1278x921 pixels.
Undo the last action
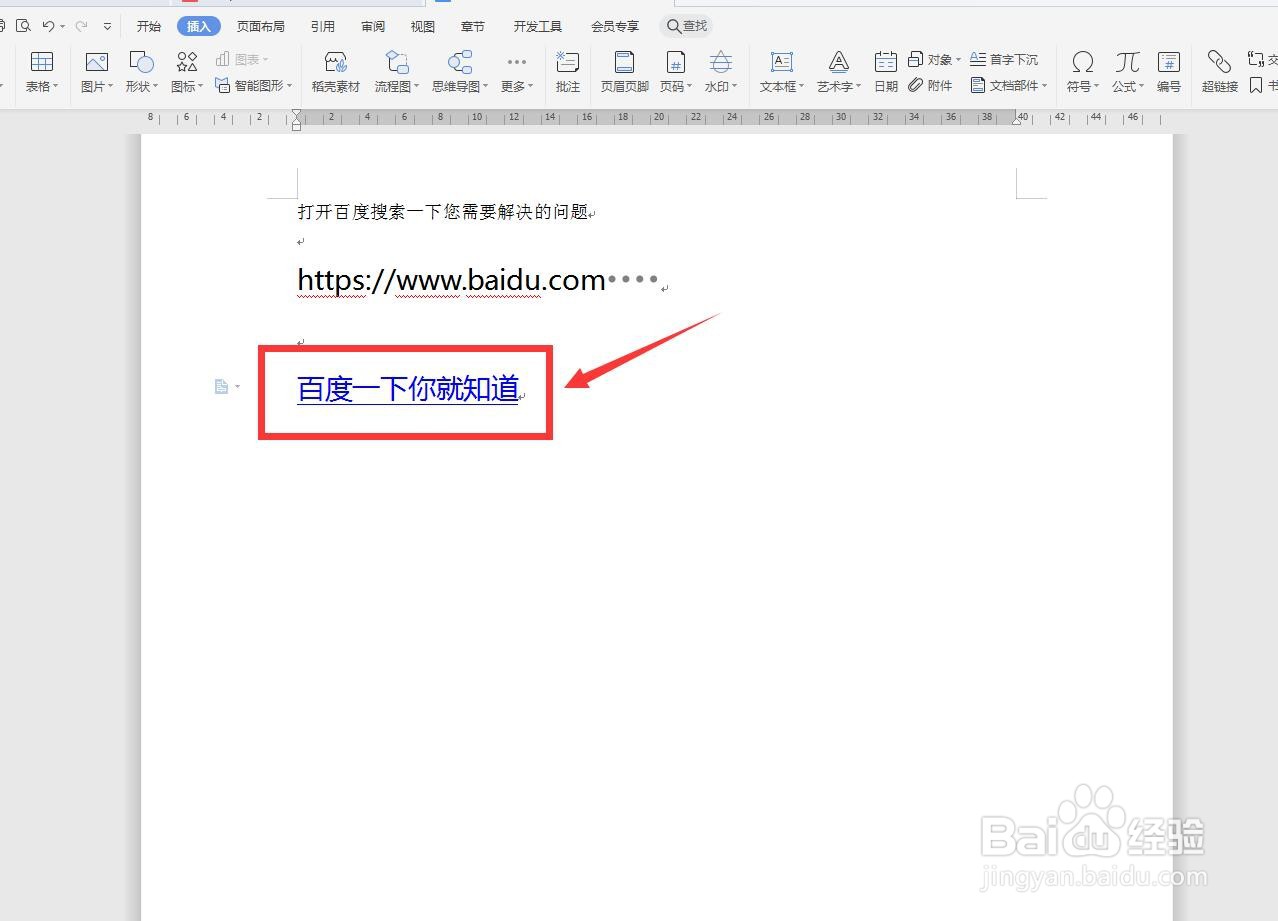(47, 26)
